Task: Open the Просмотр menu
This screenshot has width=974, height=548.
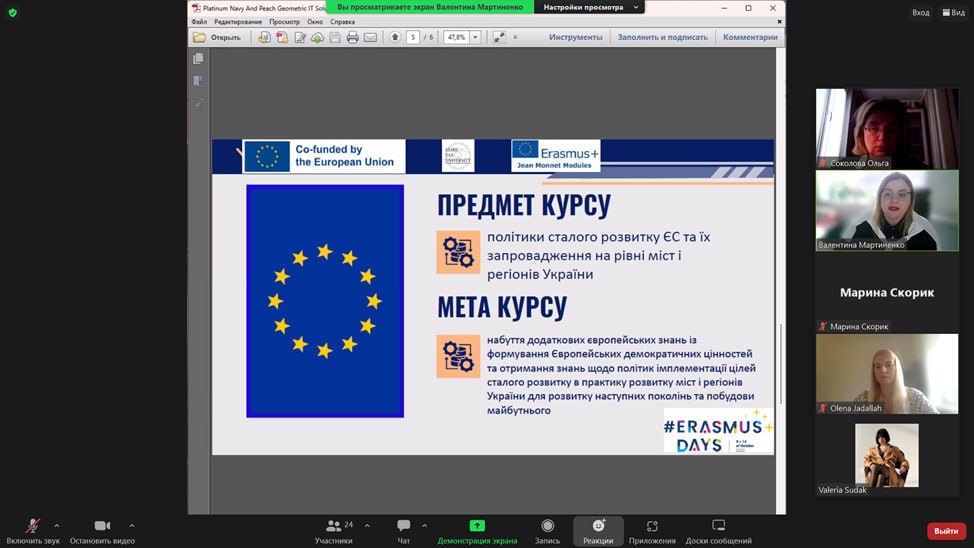Action: point(284,22)
